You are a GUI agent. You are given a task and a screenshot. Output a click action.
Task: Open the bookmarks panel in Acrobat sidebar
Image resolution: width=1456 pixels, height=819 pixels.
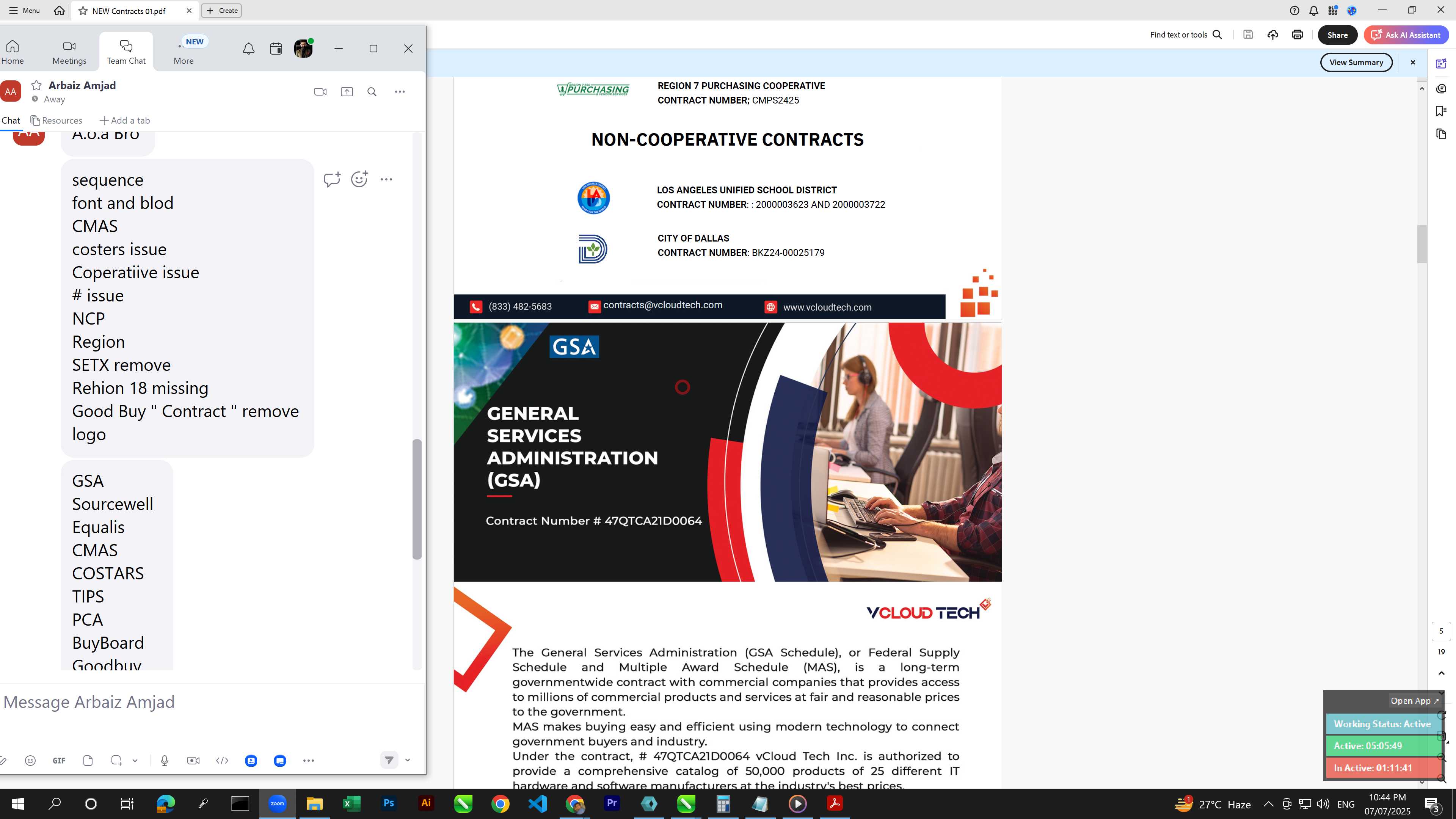(x=1441, y=111)
